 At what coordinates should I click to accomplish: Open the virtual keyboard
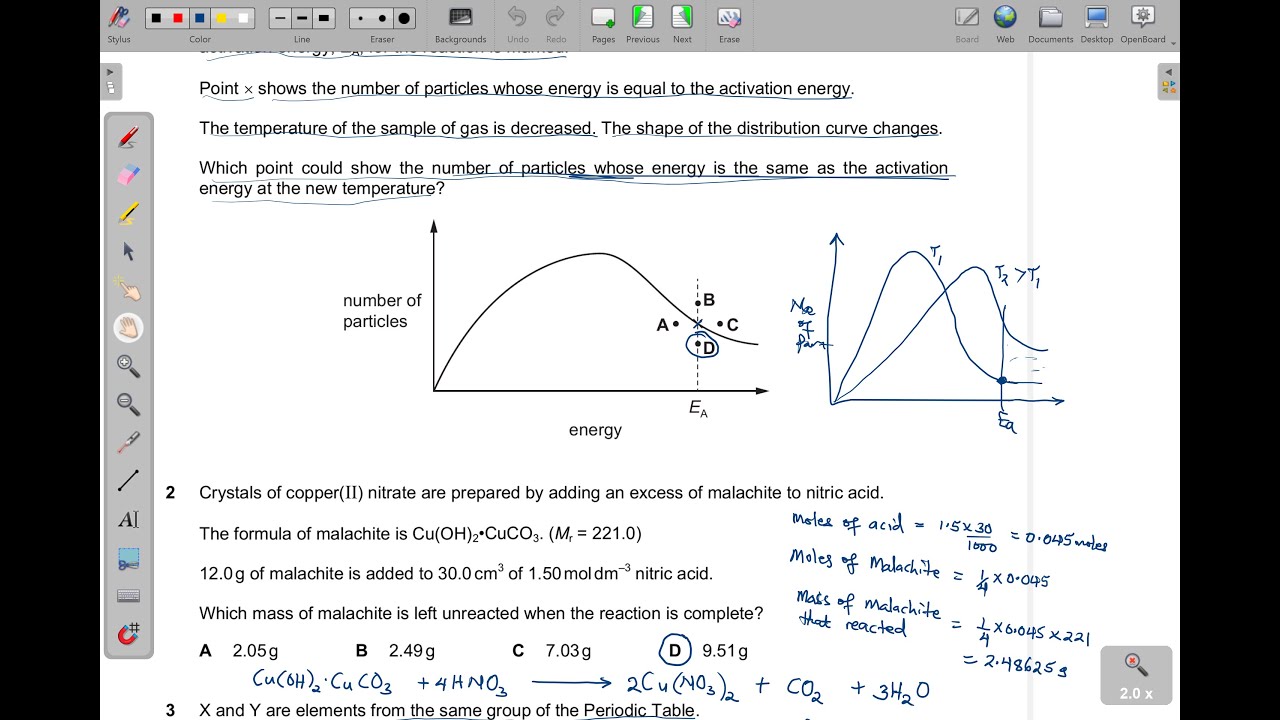pos(128,596)
